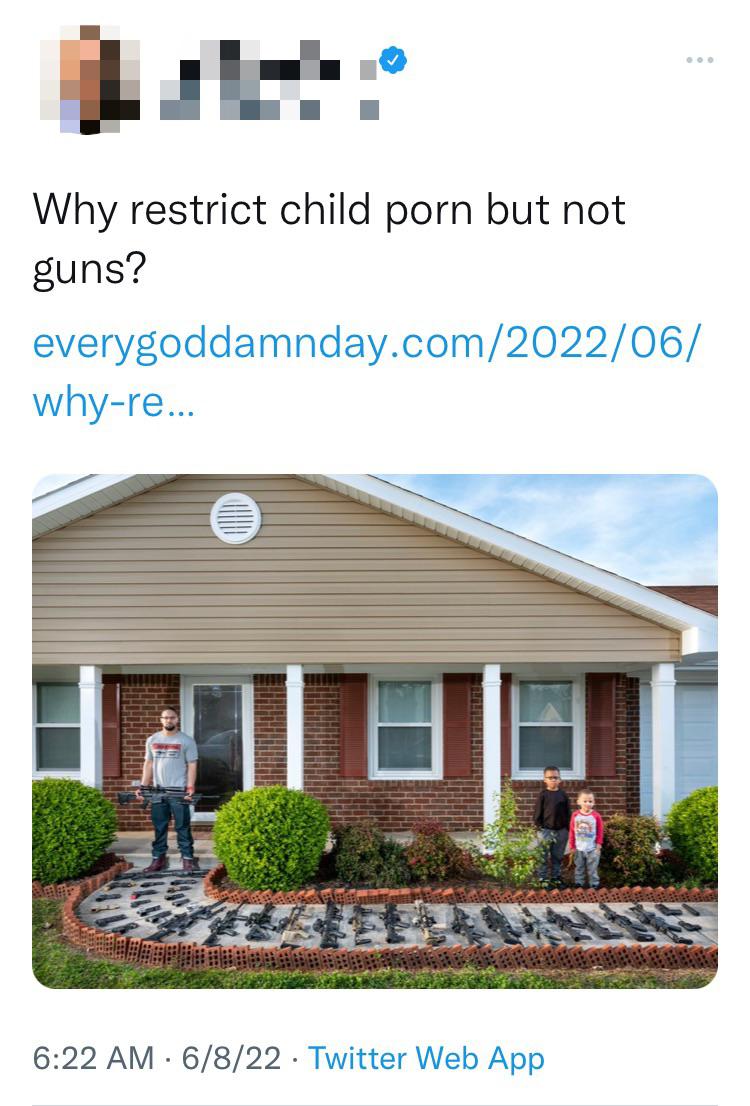
Task: Click the round green bush in photo center
Action: (x=271, y=838)
